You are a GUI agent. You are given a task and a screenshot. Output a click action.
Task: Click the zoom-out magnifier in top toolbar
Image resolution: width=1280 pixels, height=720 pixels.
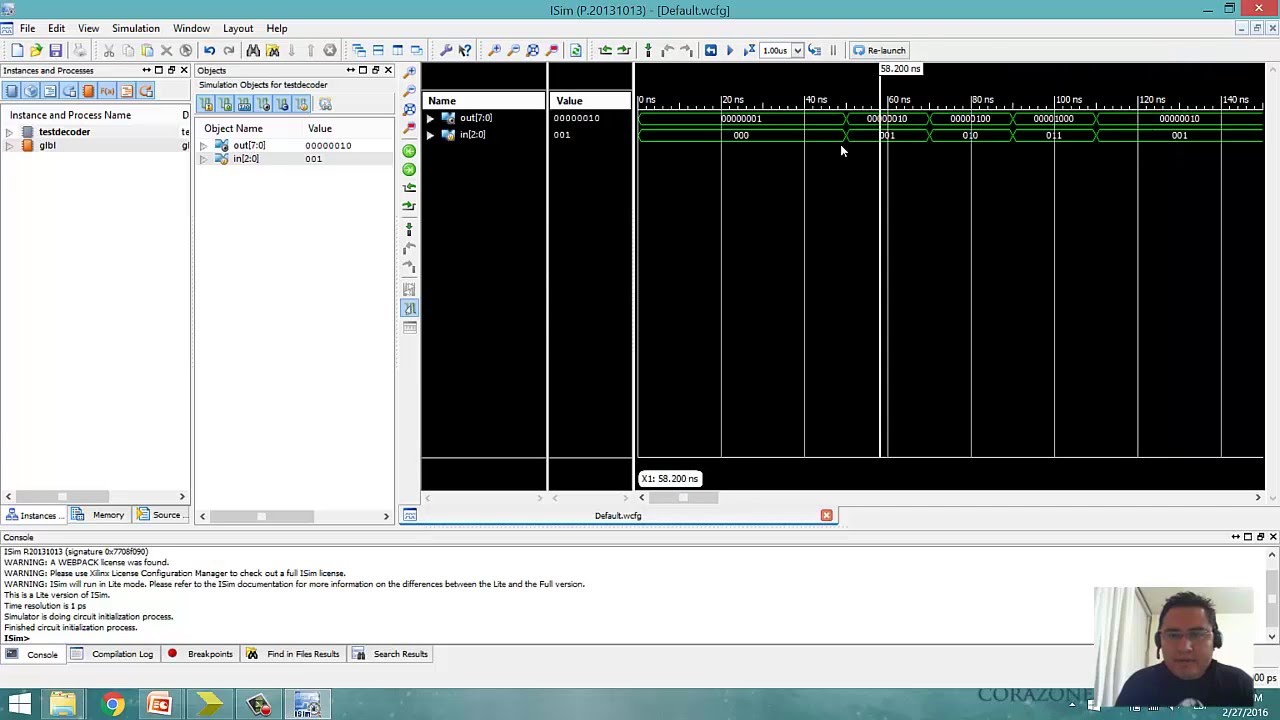513,50
